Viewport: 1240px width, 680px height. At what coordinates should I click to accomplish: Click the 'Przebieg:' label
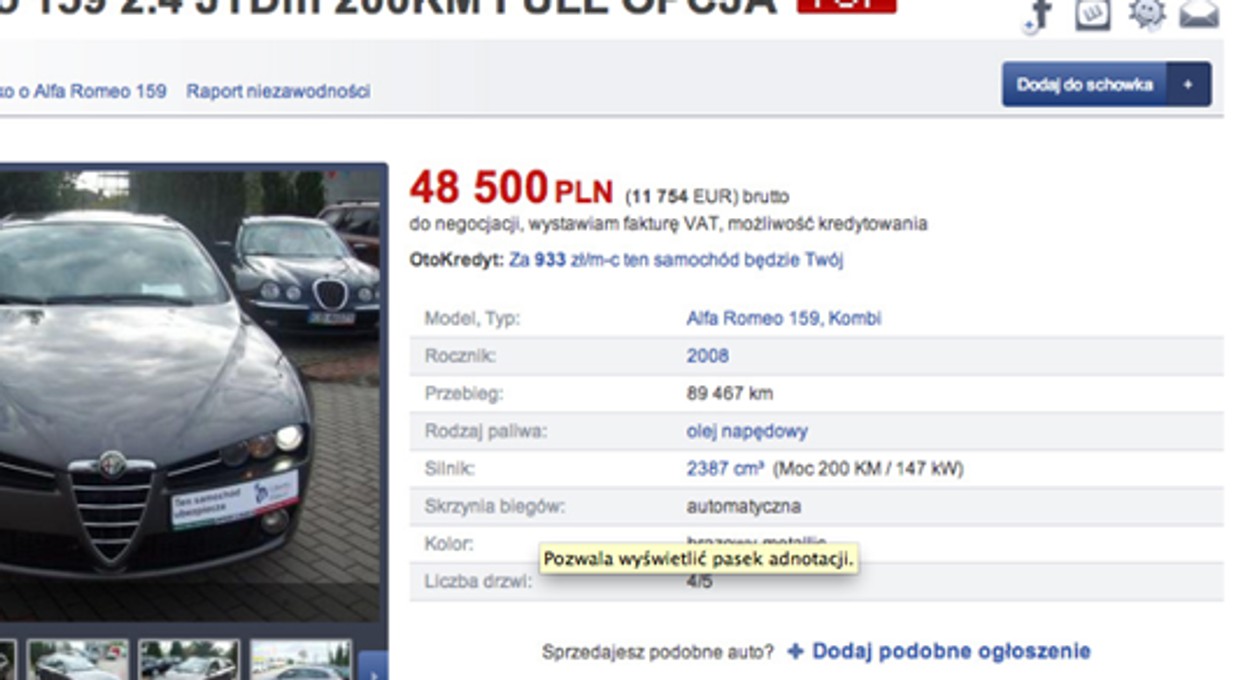pyautogui.click(x=464, y=394)
